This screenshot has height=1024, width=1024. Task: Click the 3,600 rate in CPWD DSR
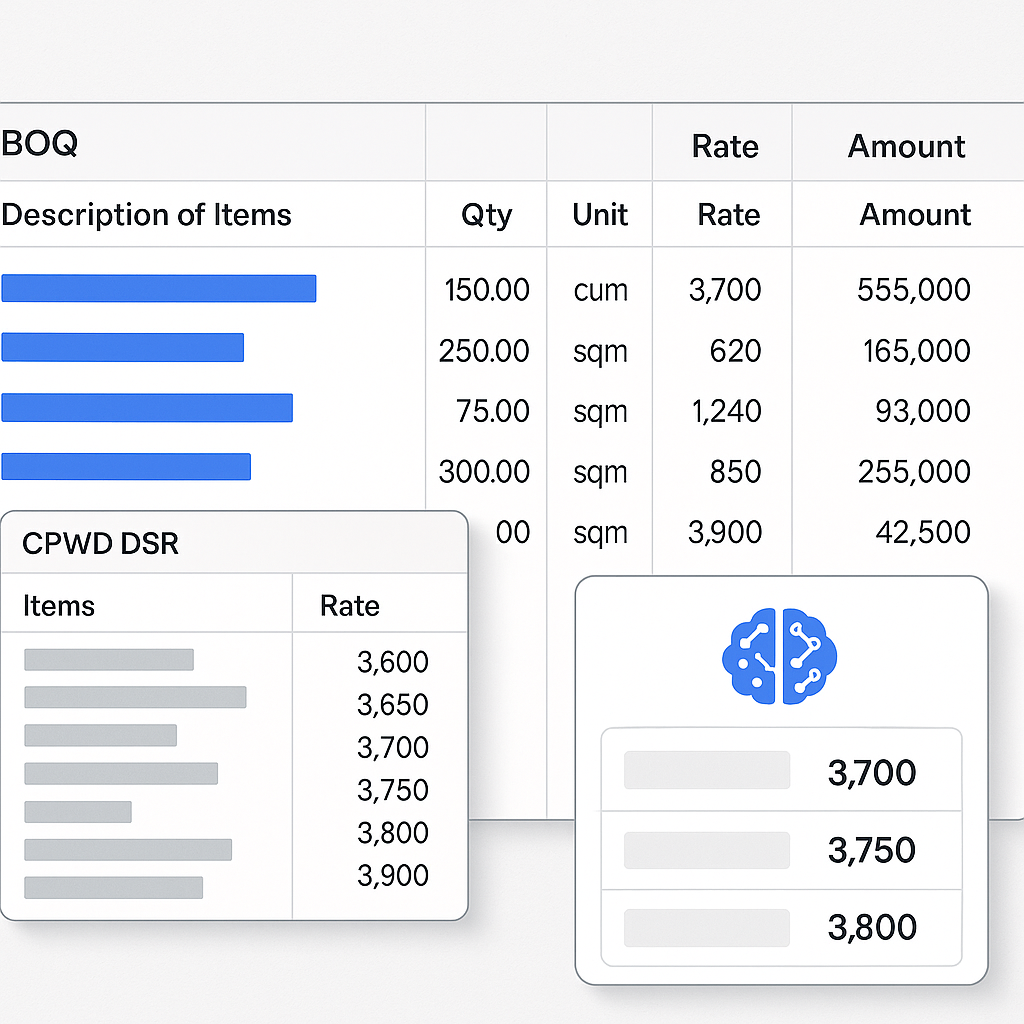(x=392, y=662)
